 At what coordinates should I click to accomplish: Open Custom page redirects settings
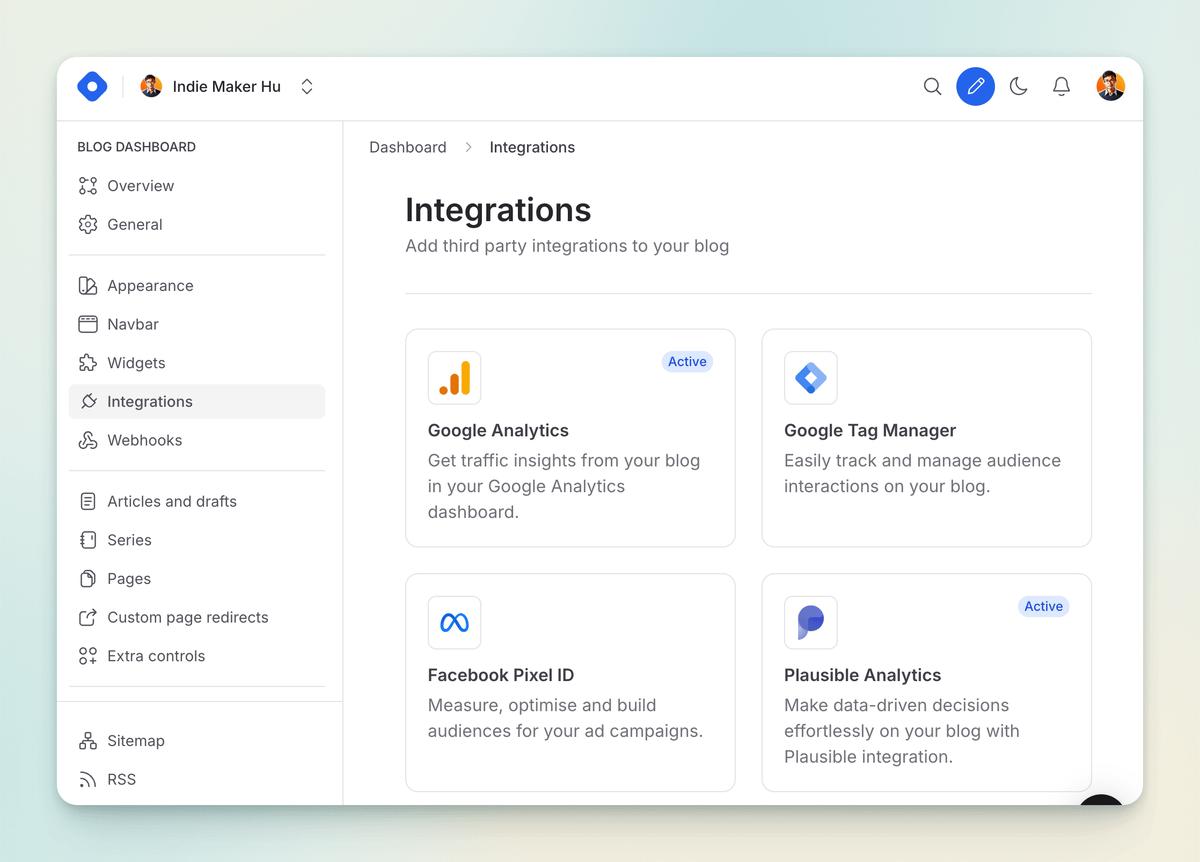(187, 617)
